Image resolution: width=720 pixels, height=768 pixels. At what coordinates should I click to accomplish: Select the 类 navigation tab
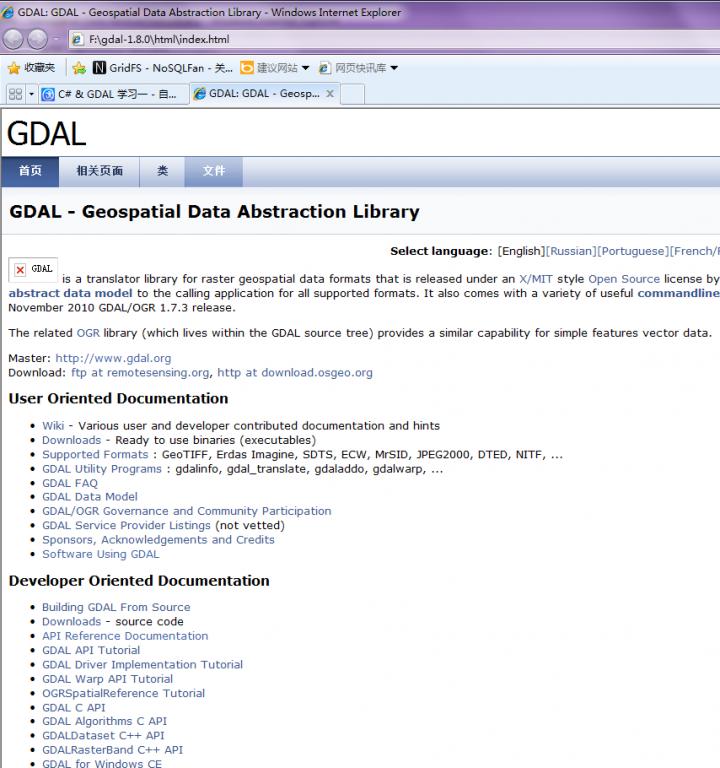pos(162,171)
